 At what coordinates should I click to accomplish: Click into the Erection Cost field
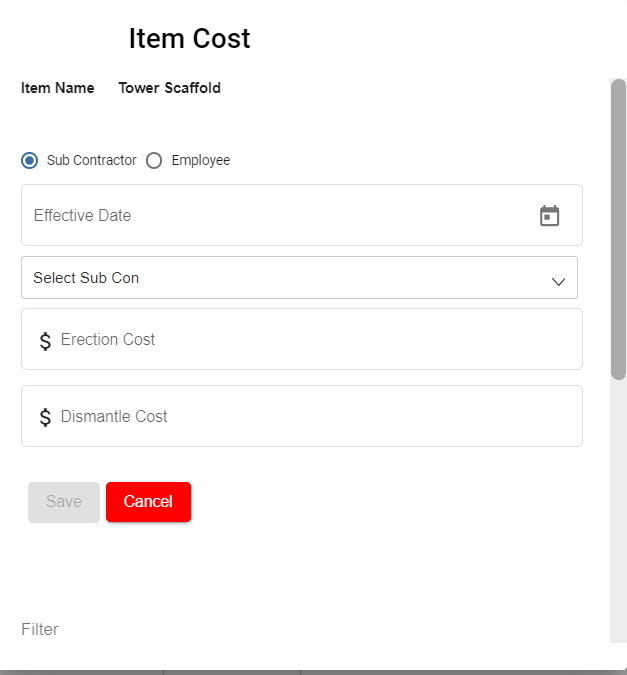(x=310, y=340)
